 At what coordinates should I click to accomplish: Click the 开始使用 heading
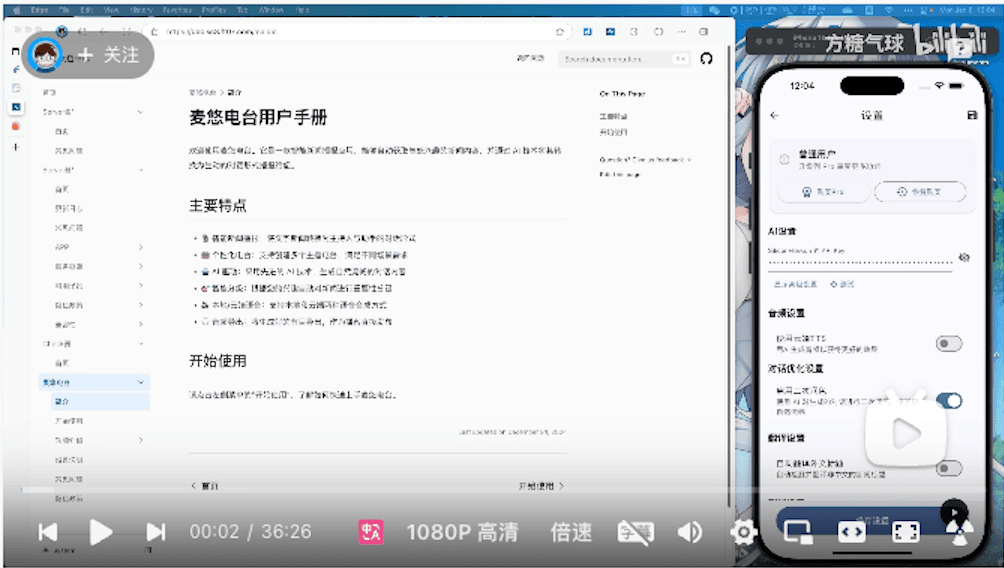click(218, 361)
